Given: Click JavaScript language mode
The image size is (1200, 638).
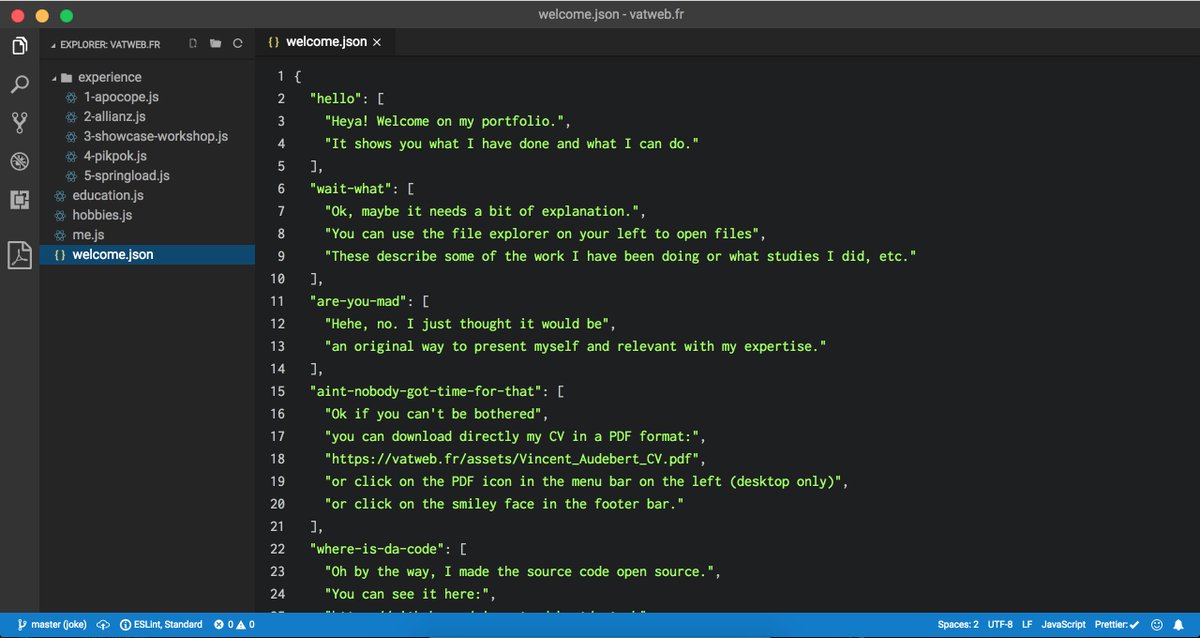Looking at the screenshot, I should click(x=1064, y=625).
